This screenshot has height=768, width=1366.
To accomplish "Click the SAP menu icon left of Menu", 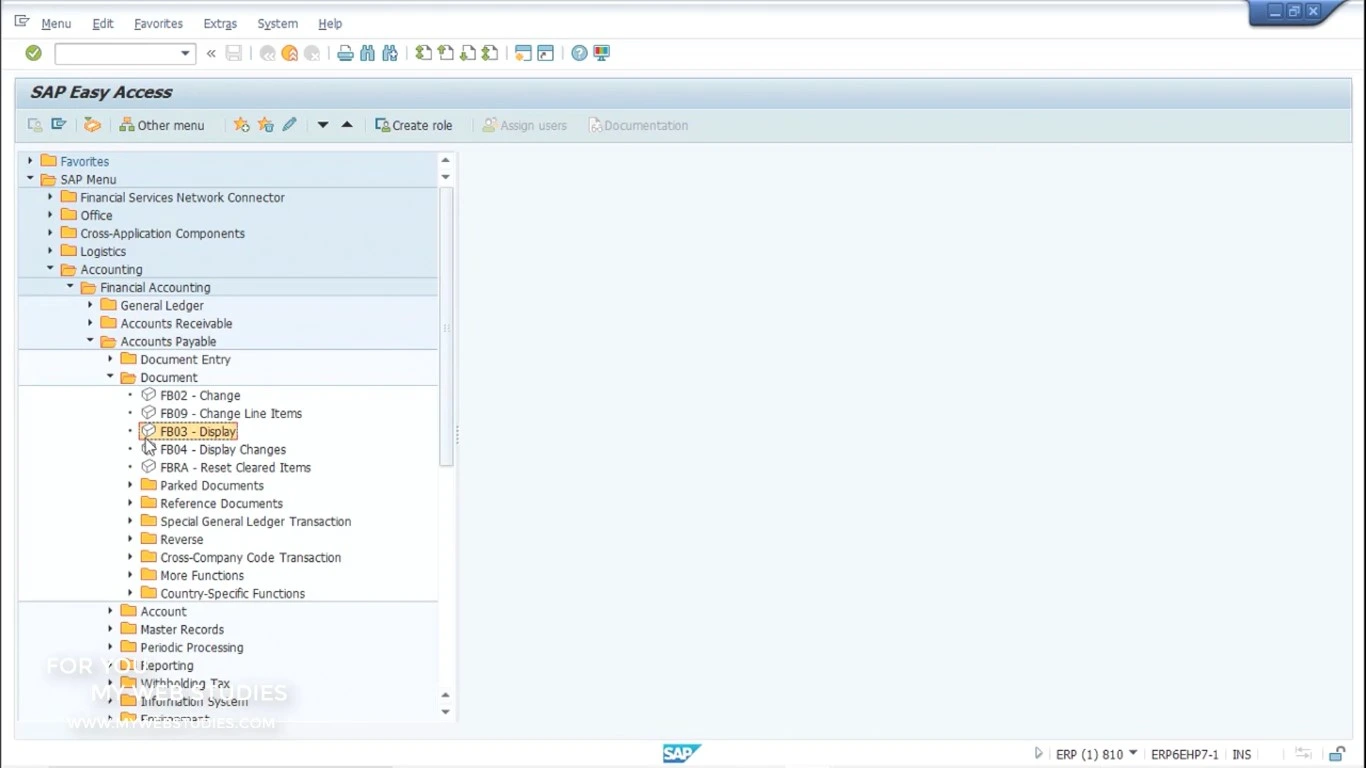I will tap(22, 22).
